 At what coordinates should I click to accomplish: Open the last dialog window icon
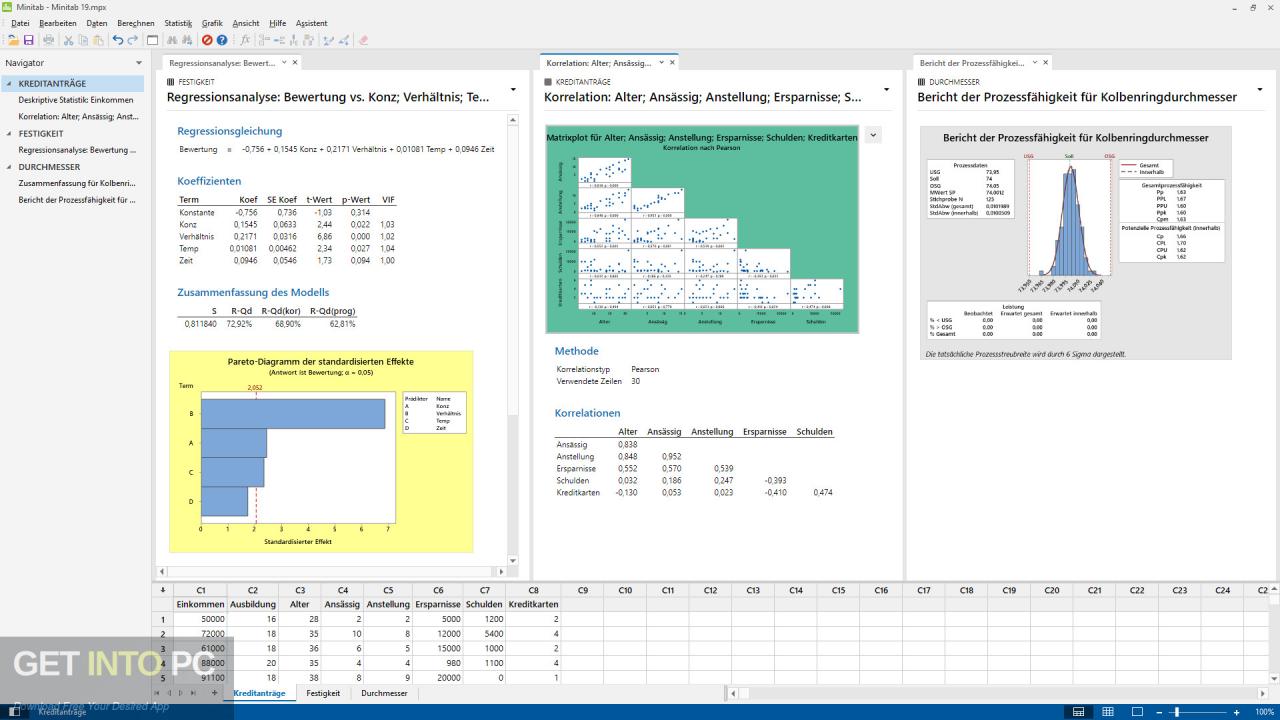[x=152, y=40]
